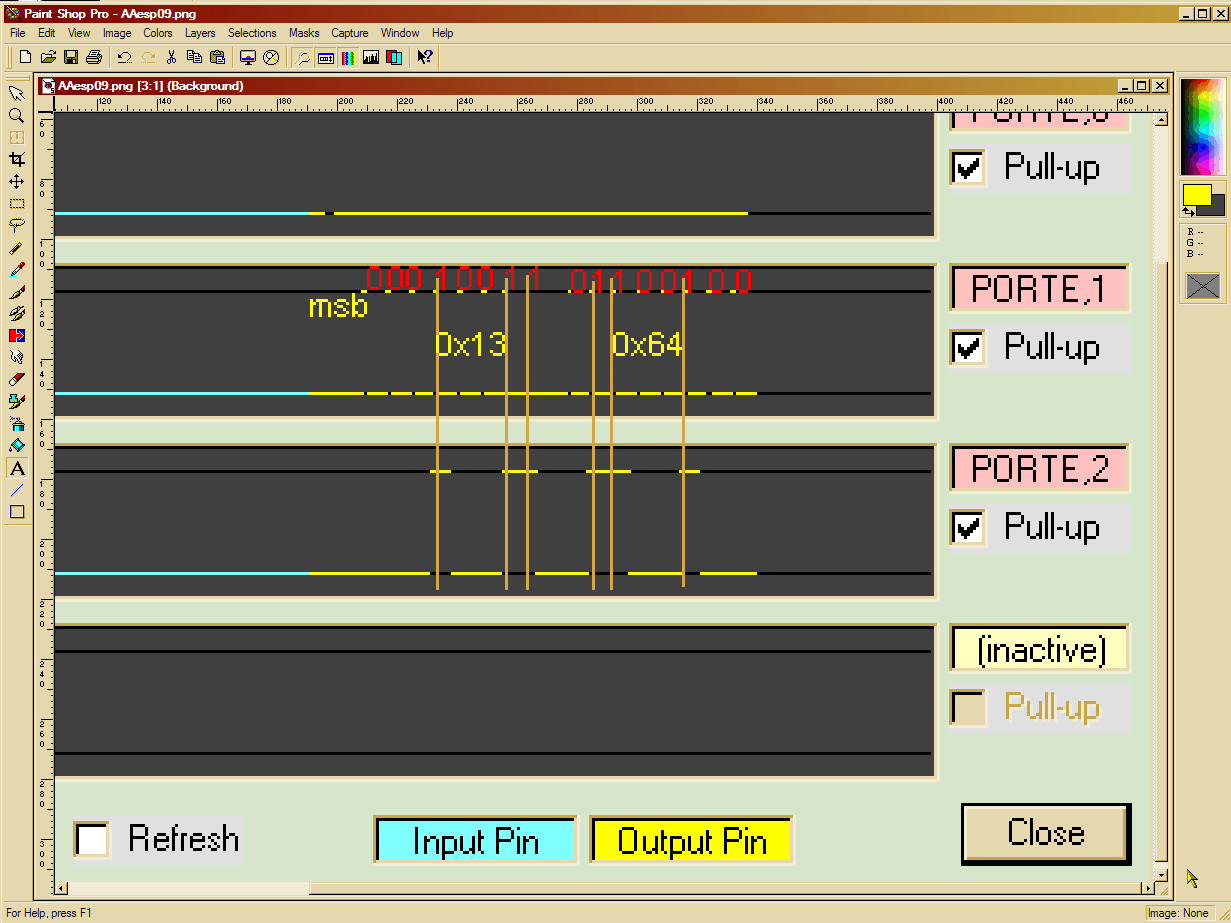This screenshot has width=1231, height=923.
Task: Click the cyan Input Pin label
Action: tap(476, 840)
